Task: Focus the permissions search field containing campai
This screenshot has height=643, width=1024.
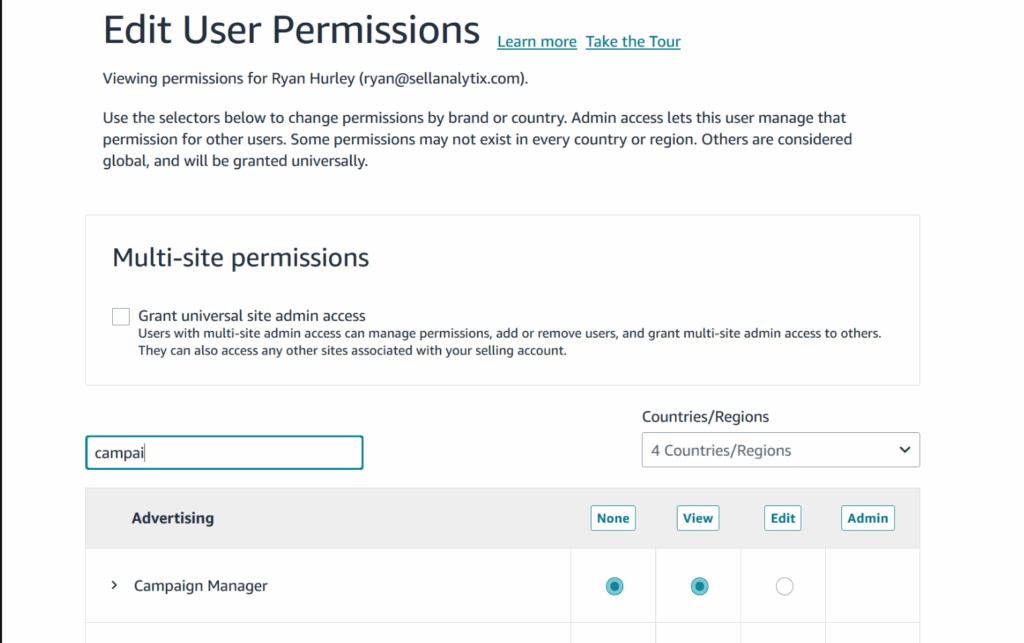Action: tap(224, 453)
